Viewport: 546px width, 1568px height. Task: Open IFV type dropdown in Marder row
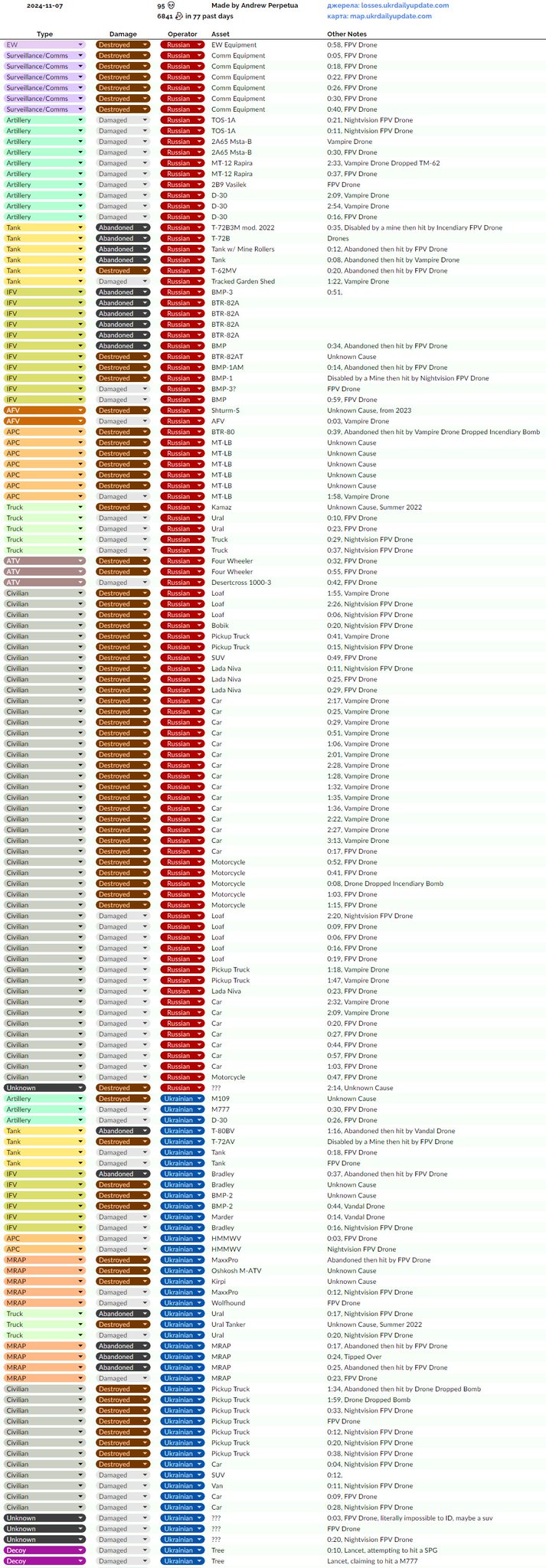[x=44, y=1217]
